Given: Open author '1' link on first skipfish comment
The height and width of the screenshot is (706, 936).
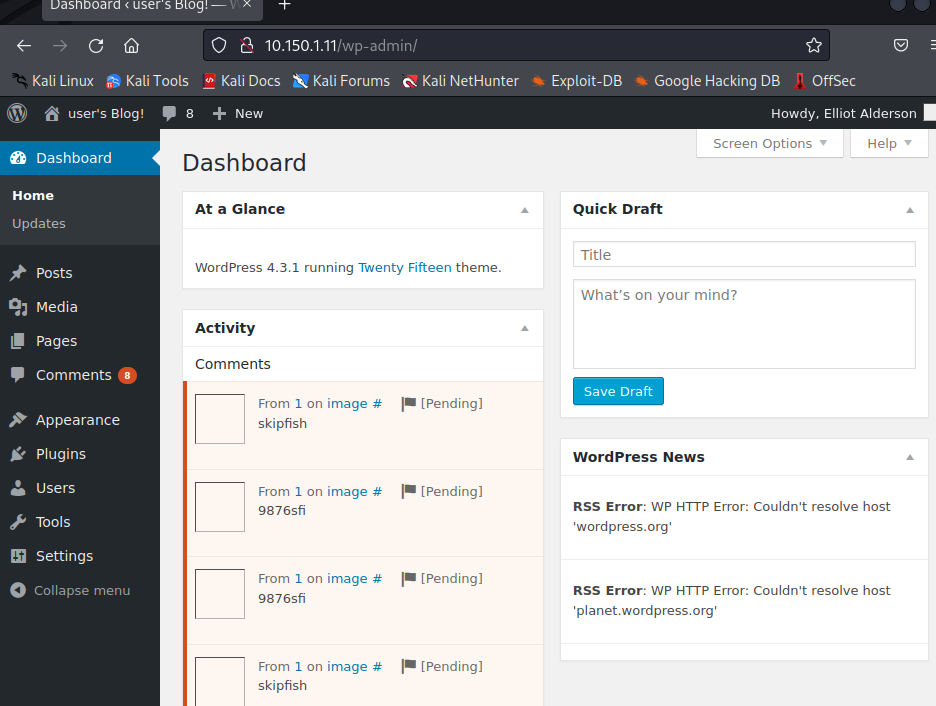Looking at the screenshot, I should click(298, 404).
